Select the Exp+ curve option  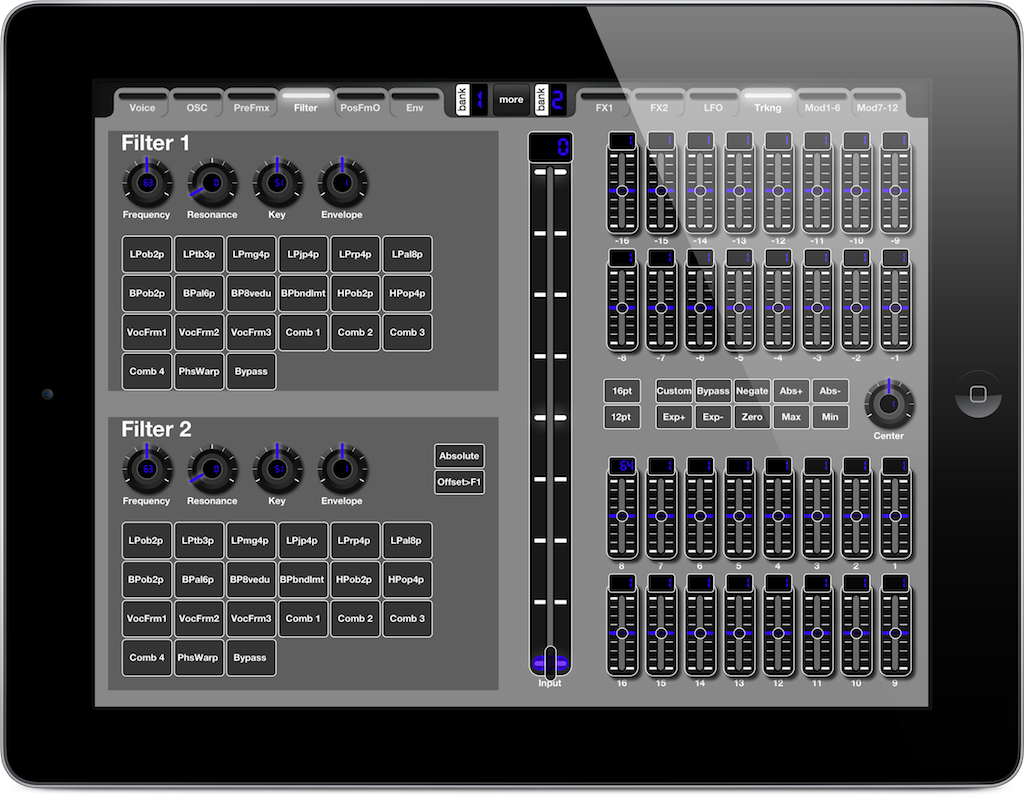[673, 416]
